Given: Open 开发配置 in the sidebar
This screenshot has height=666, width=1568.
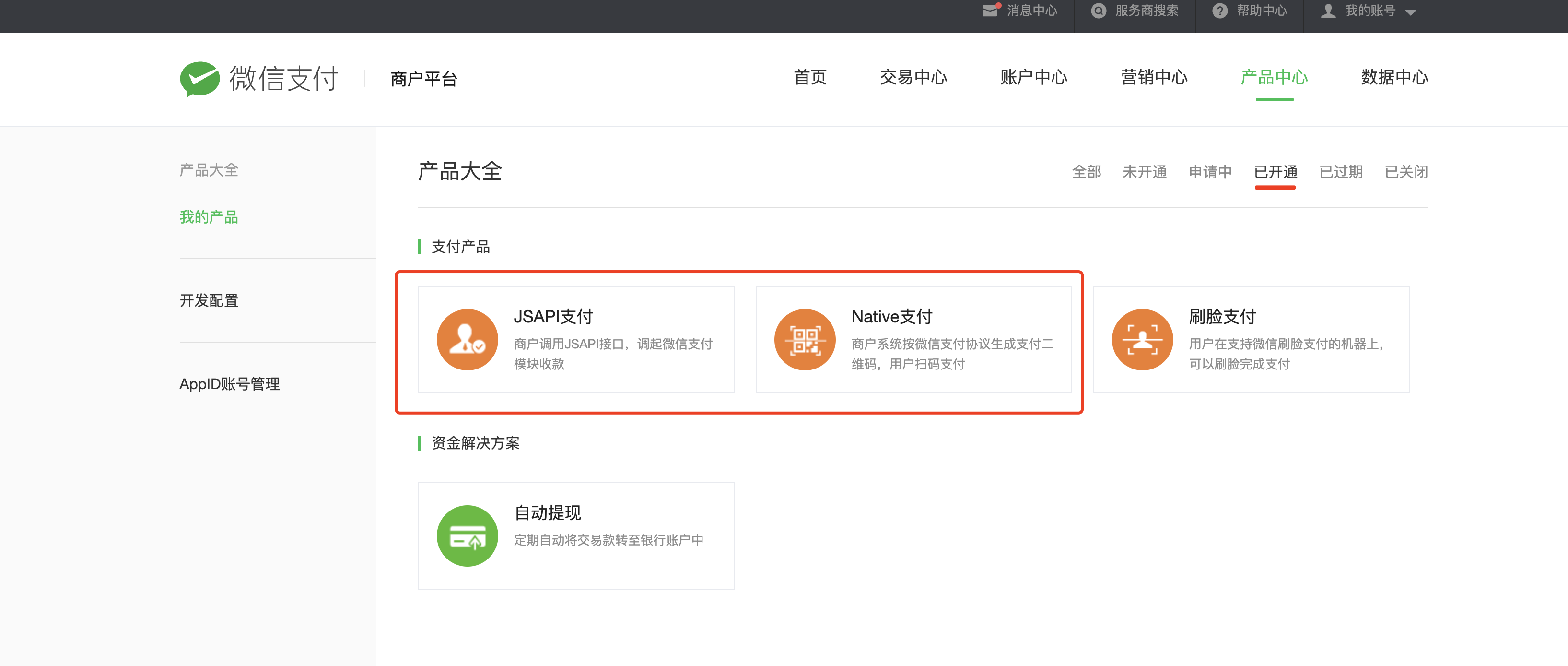Looking at the screenshot, I should tap(208, 300).
